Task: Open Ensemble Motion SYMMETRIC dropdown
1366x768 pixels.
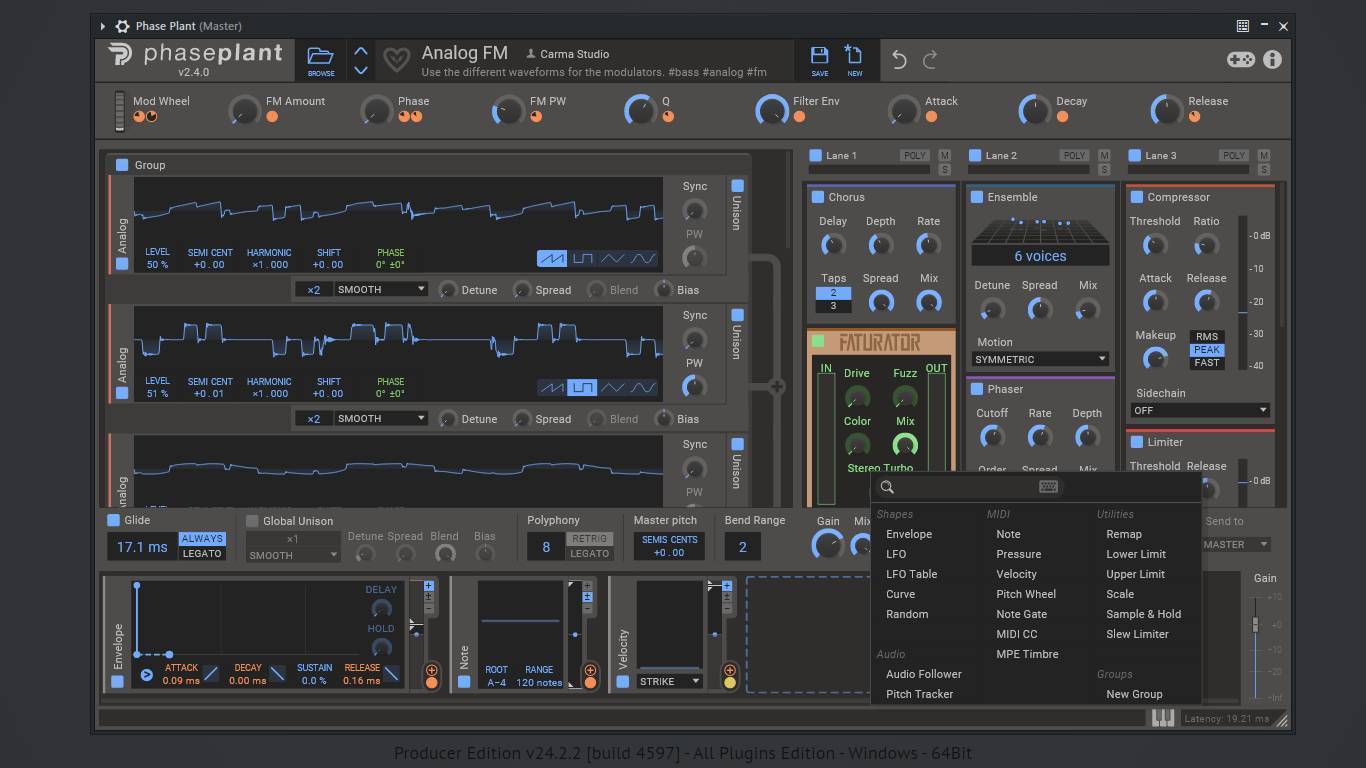Action: 1040,359
